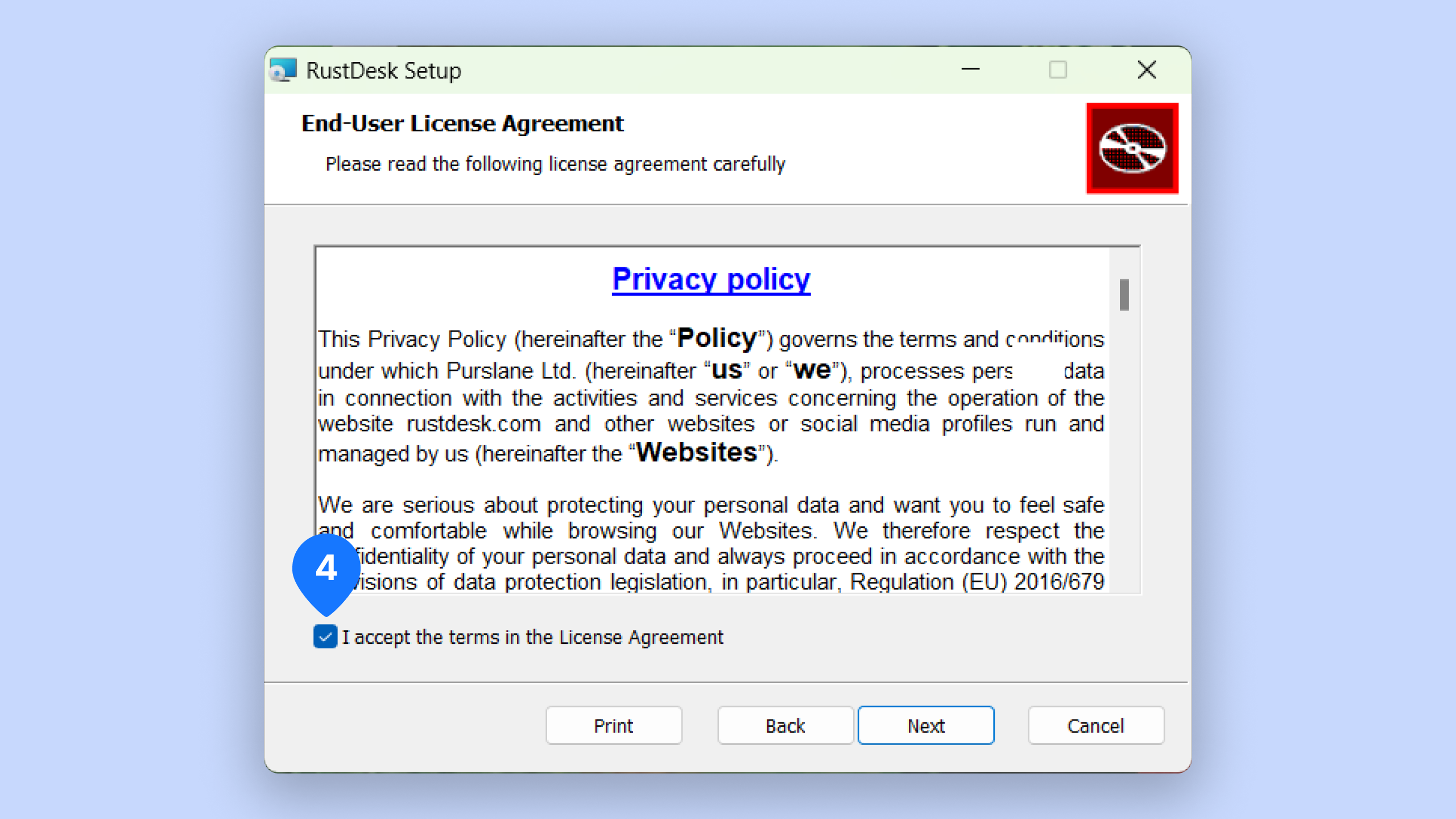Viewport: 1456px width, 819px height.
Task: Click 'rustdesk.com' in the policy text
Action: pyautogui.click(x=473, y=424)
